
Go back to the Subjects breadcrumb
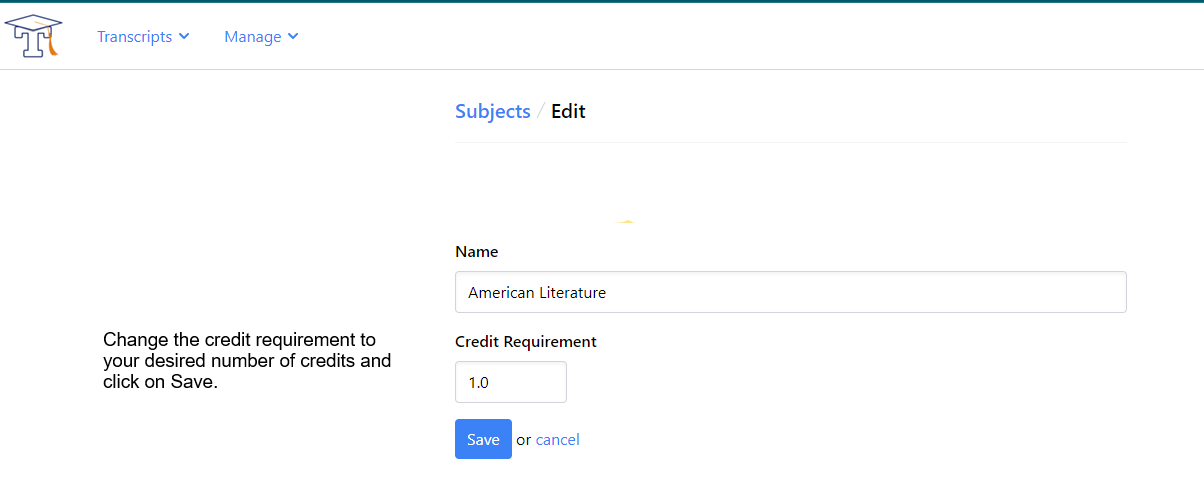[x=492, y=111]
